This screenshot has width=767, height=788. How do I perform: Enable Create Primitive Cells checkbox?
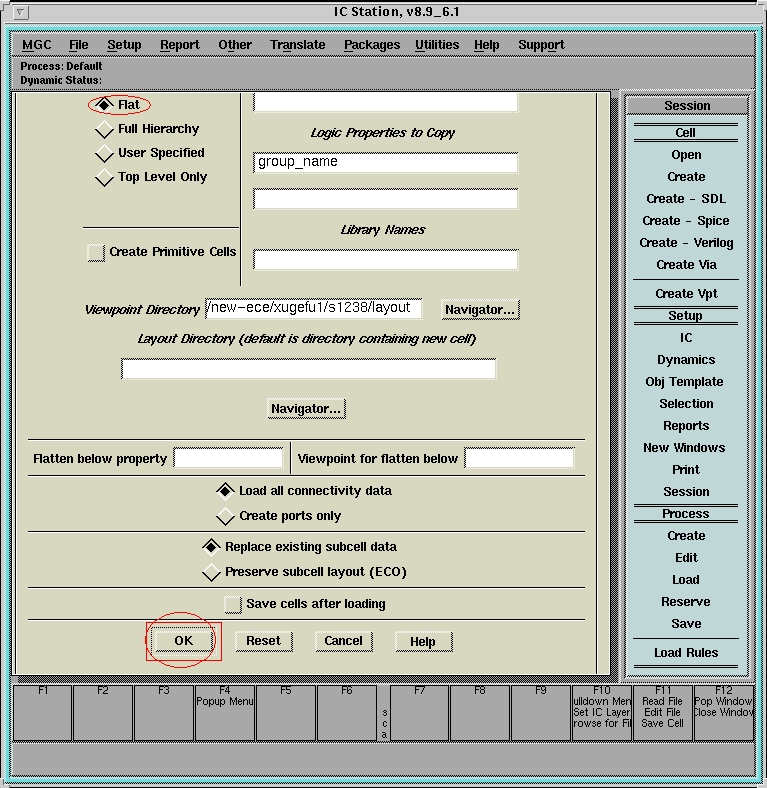click(x=96, y=253)
